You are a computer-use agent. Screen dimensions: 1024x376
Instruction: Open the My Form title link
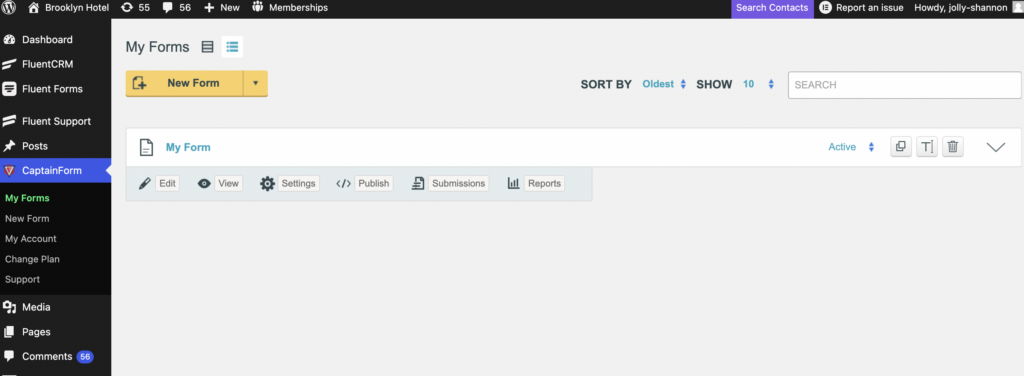point(188,148)
